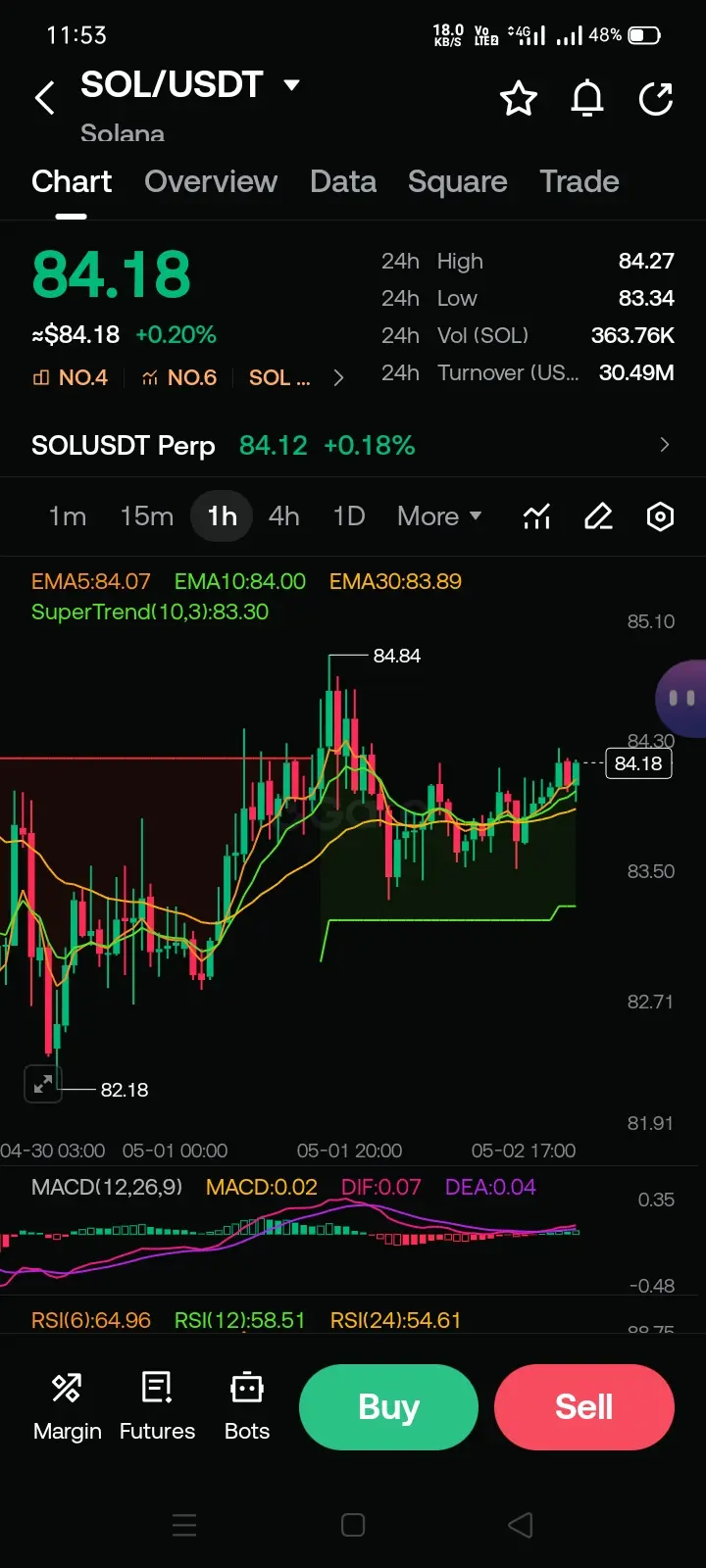Add SOL/USDT to favorites with star
Screen dimensions: 706x1568
518,98
